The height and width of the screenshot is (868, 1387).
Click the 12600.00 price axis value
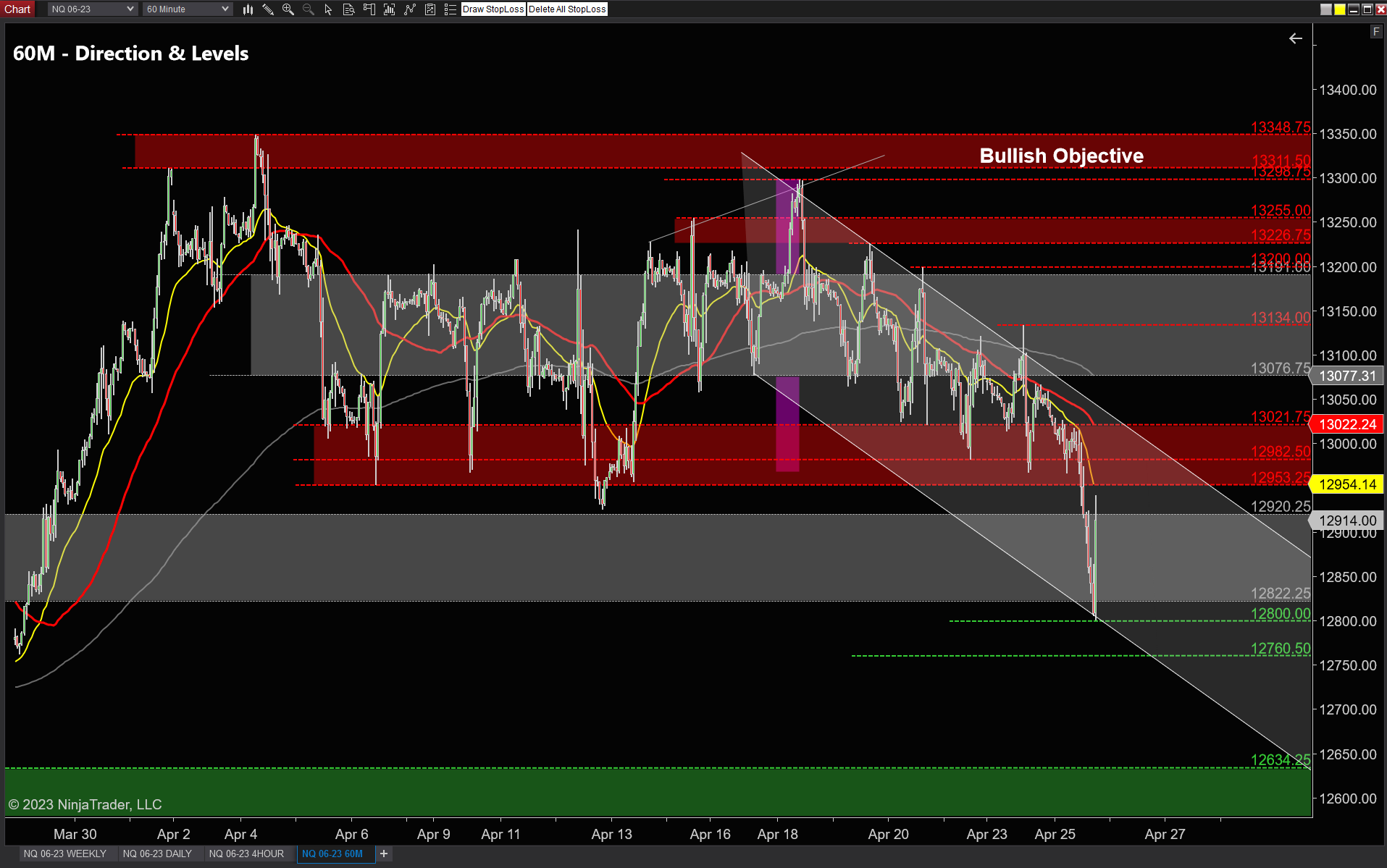[x=1348, y=799]
